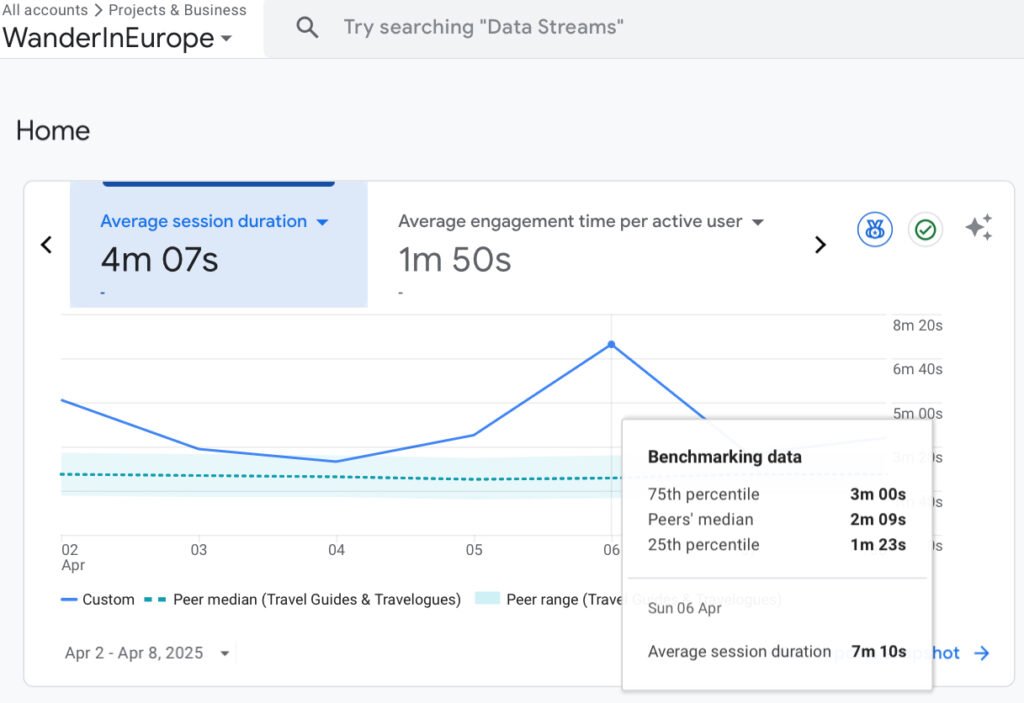Go to previous metric with left chevron
Viewport: 1024px width, 703px height.
(x=46, y=245)
